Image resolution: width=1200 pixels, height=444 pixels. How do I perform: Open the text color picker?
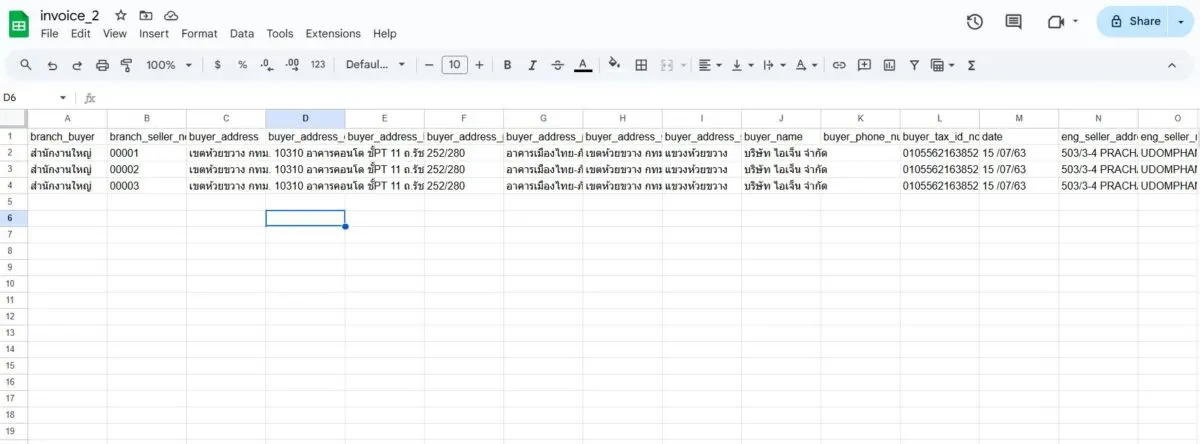pos(584,65)
